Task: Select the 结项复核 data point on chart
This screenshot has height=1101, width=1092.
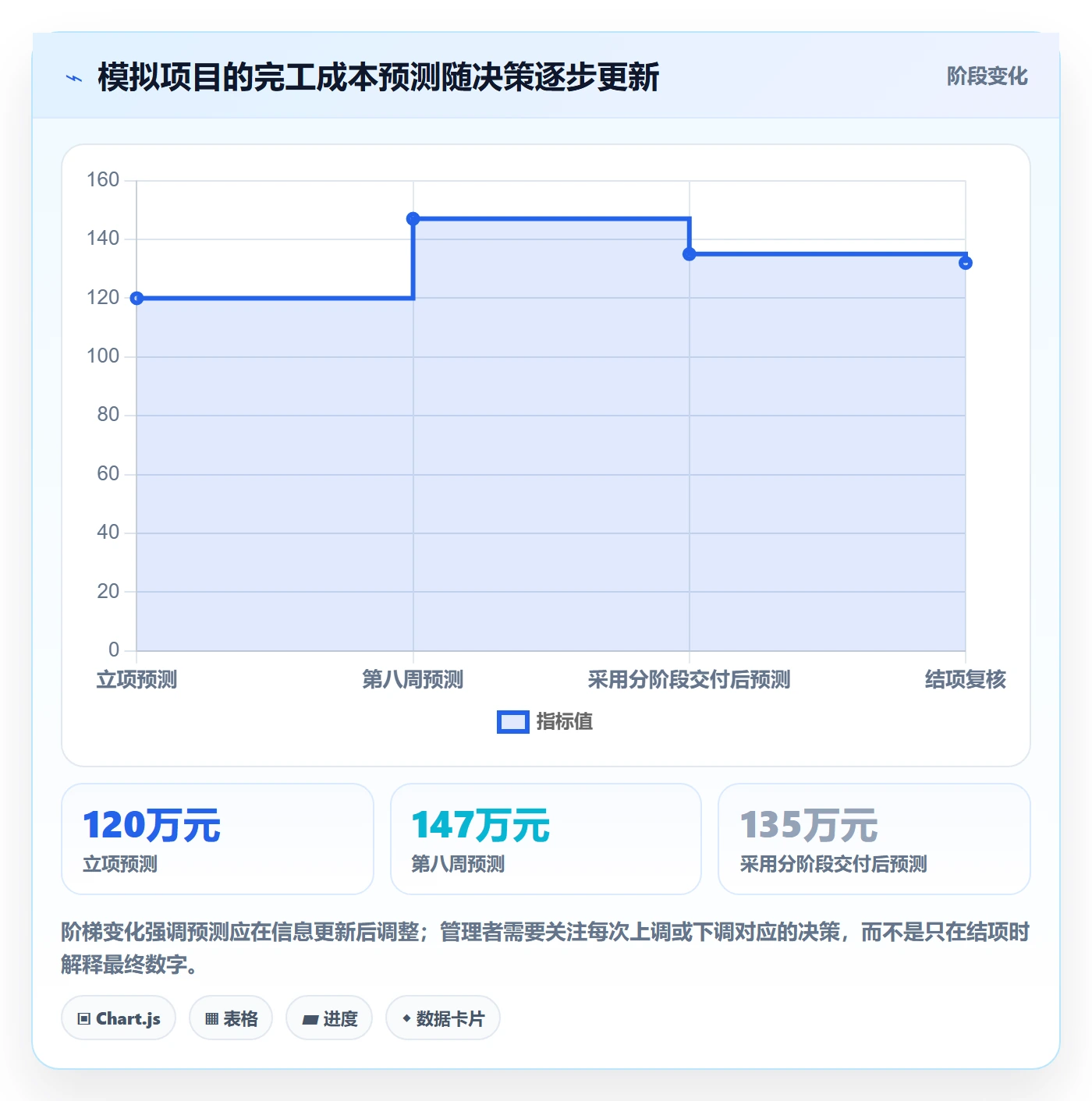Action: click(966, 263)
